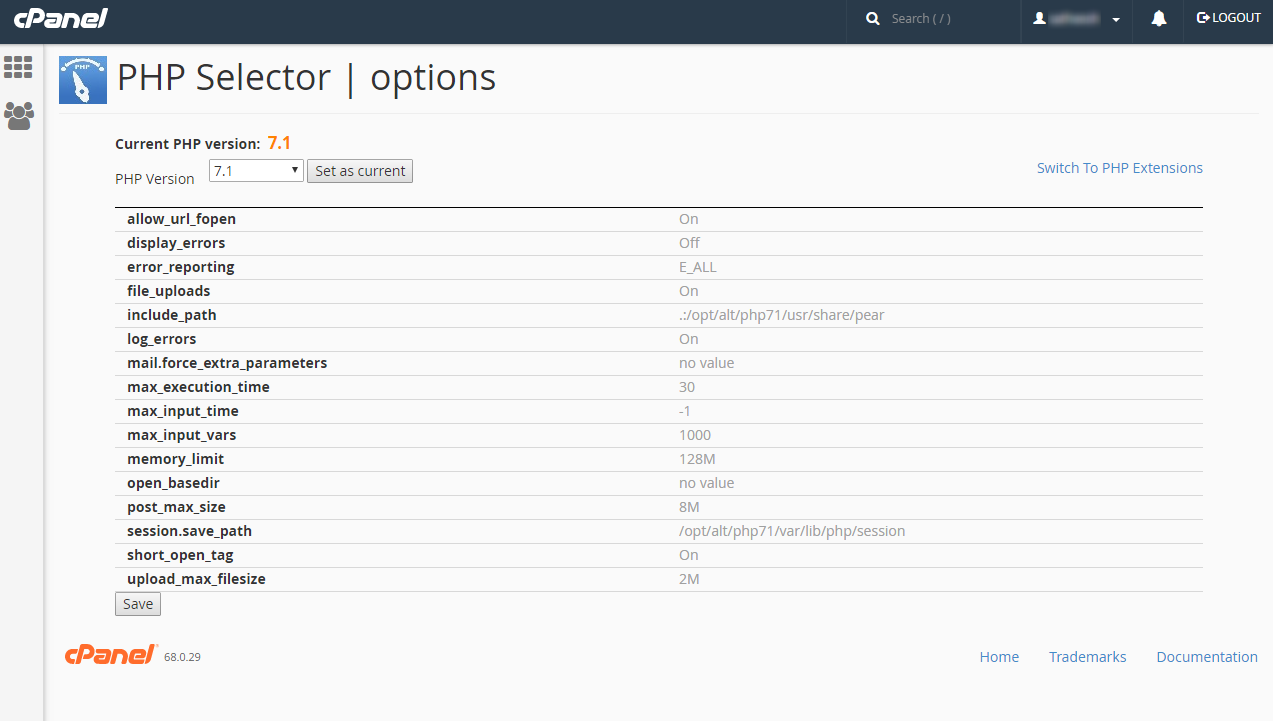Edit max_input_vars value 1000
Screen dimensions: 1273x721
pos(695,435)
